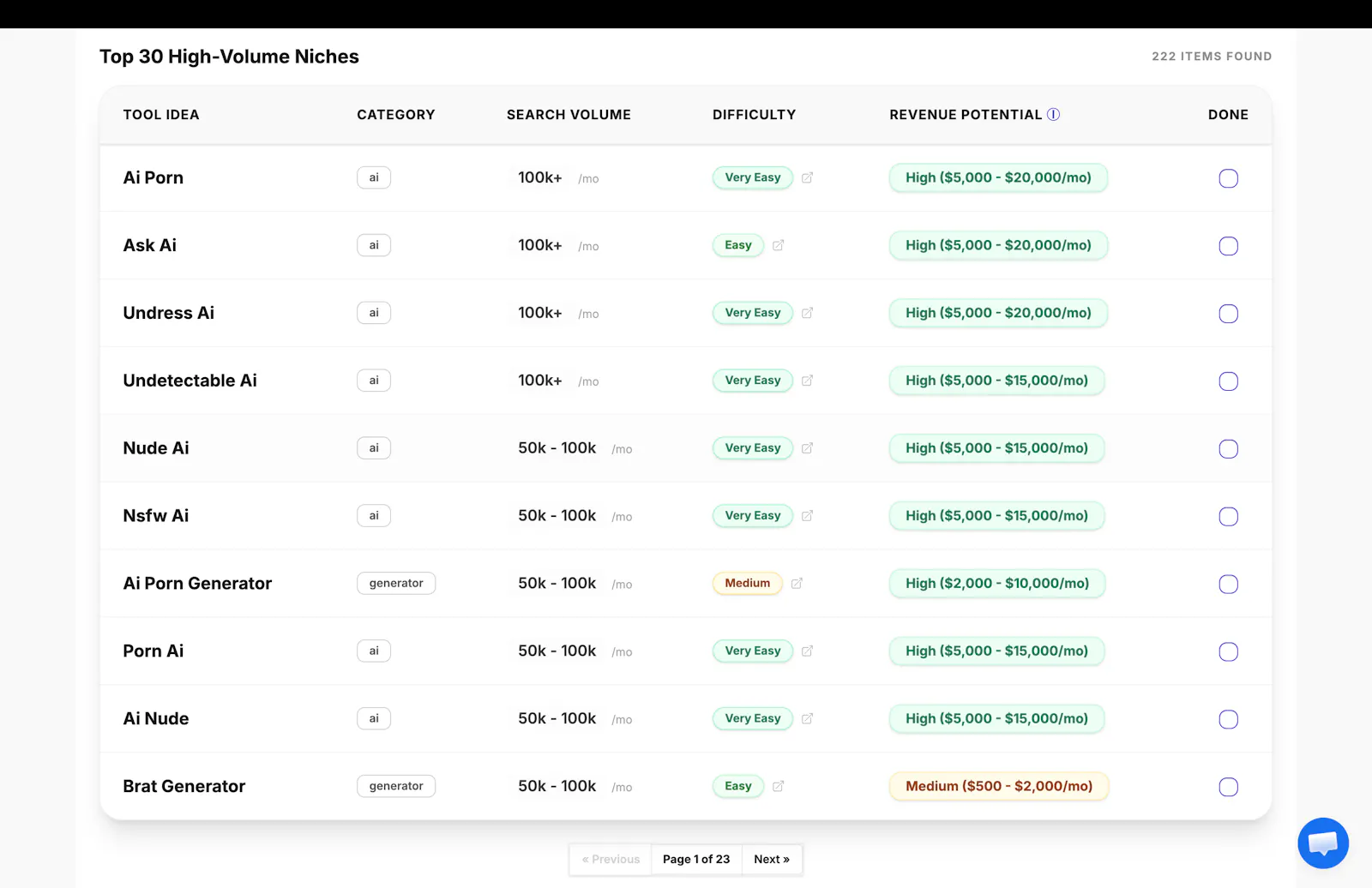Select the Undetectable Ai tool idea
This screenshot has width=1372, height=888.
190,381
